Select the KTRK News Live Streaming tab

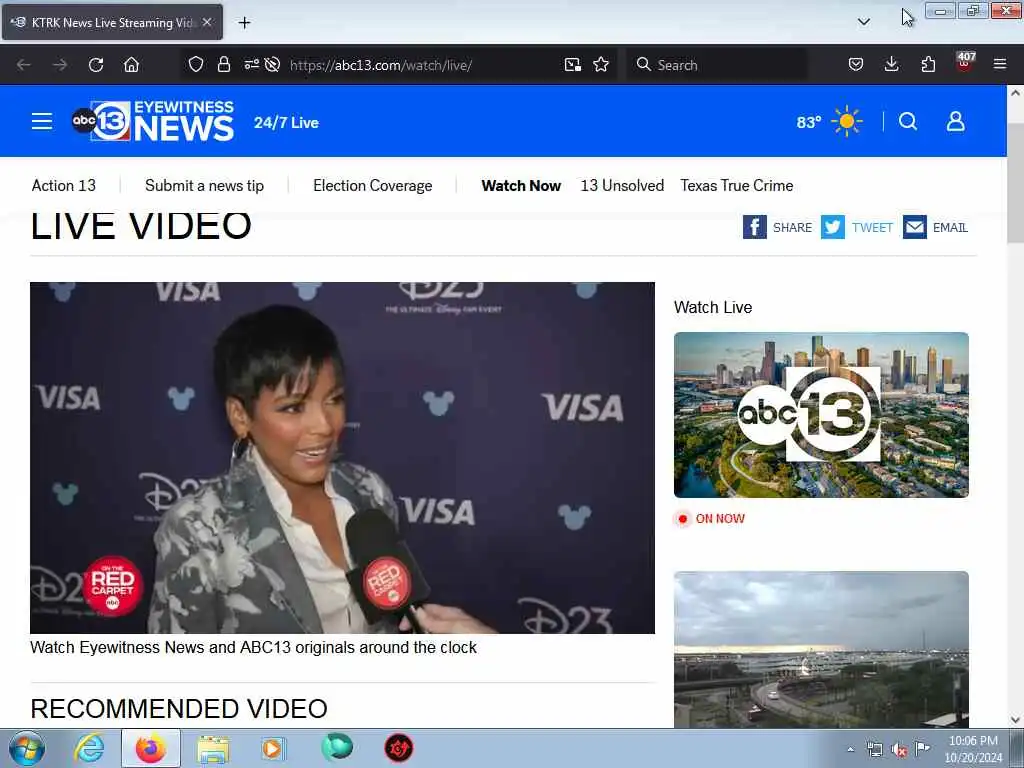coord(112,22)
